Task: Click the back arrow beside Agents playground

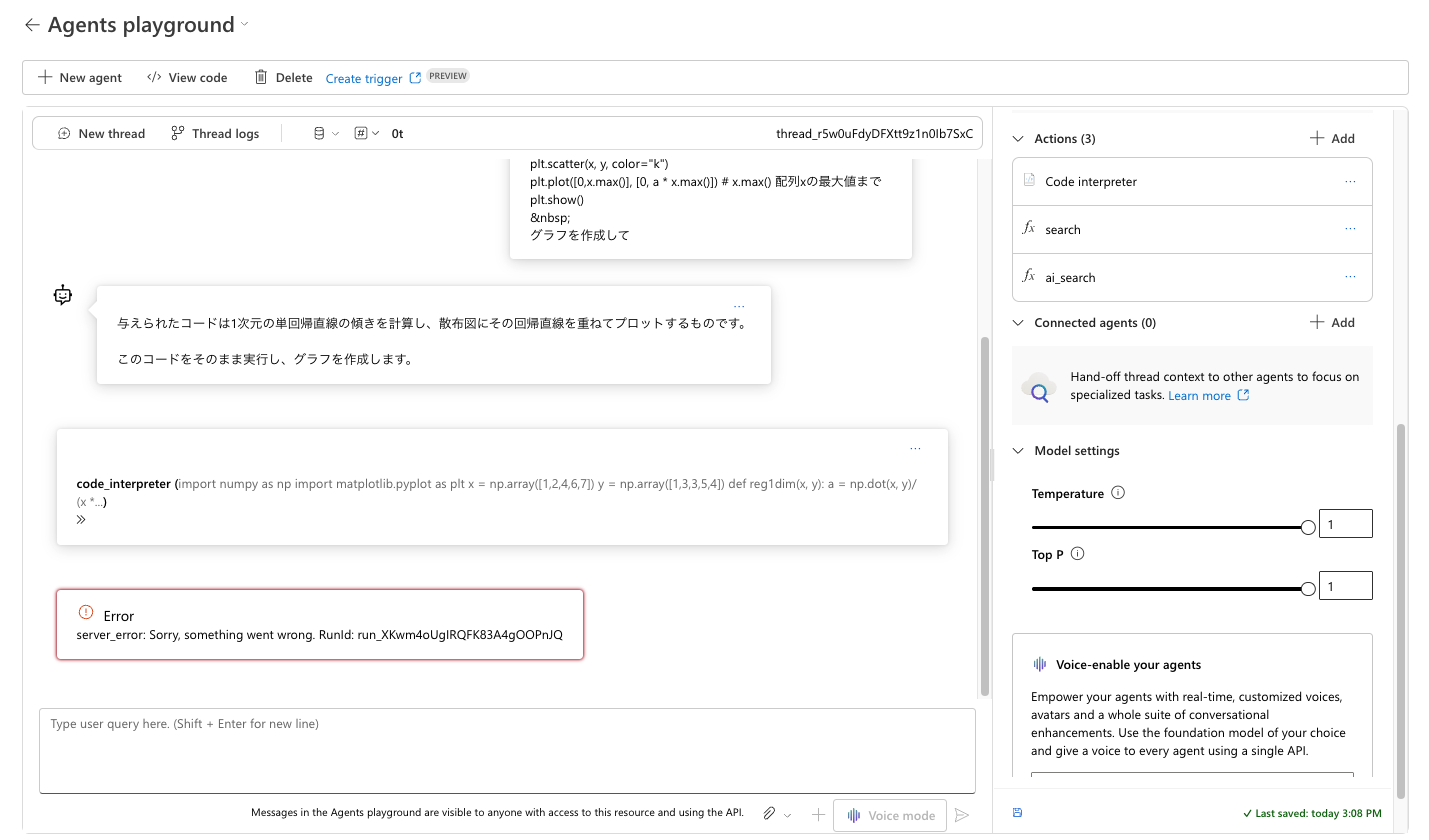Action: 32,24
